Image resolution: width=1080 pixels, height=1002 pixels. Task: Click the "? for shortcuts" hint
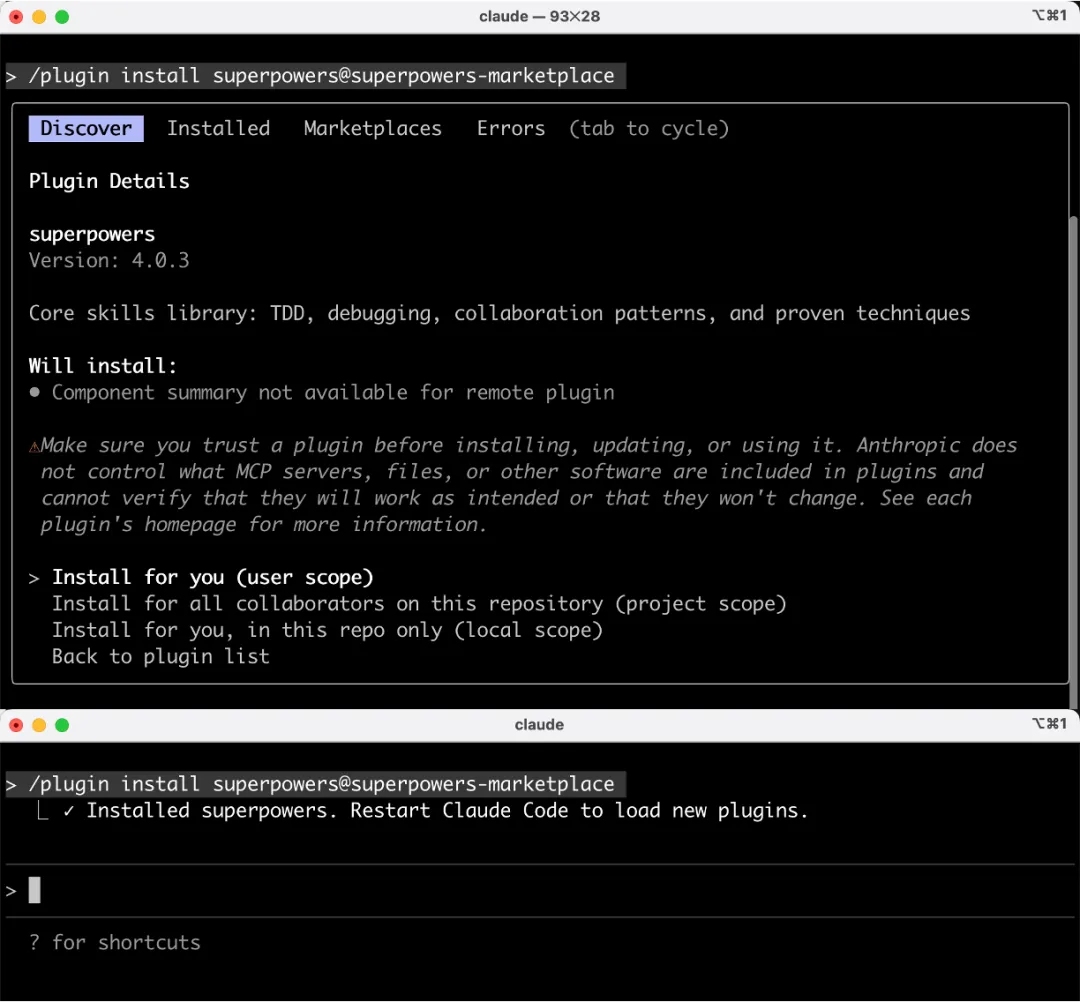(115, 943)
